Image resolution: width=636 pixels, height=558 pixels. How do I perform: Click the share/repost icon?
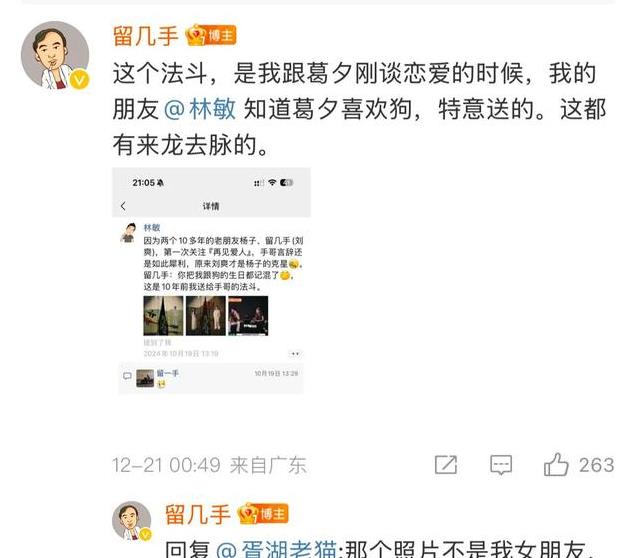click(446, 465)
